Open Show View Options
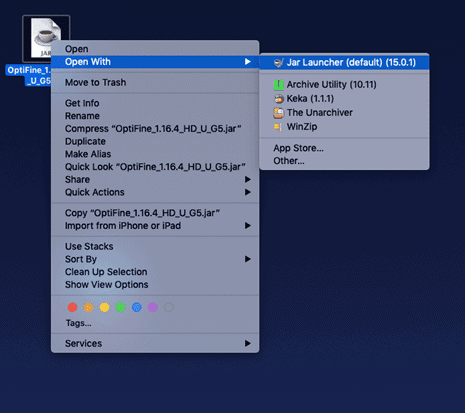 click(x=155, y=285)
